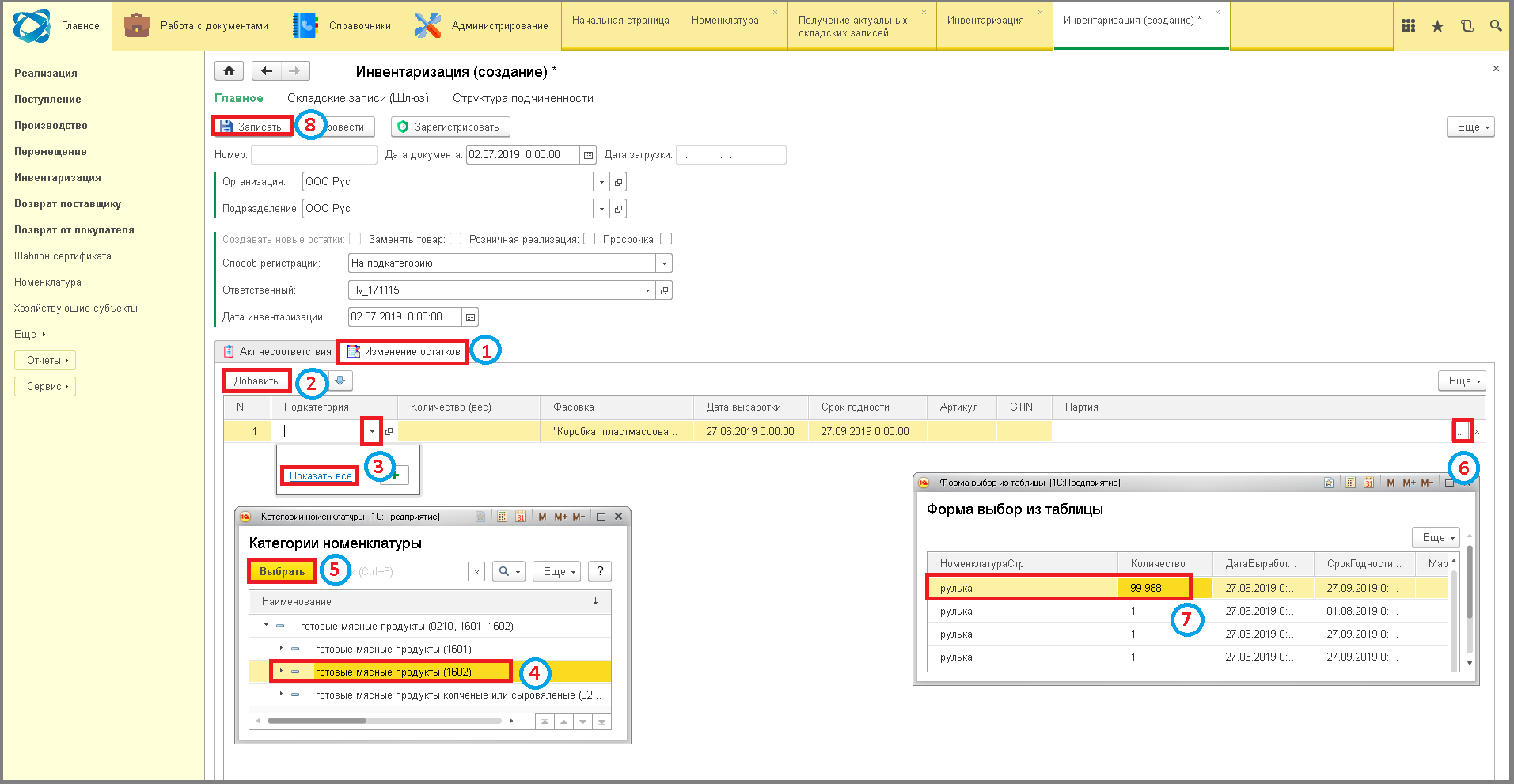This screenshot has height=784, width=1514.
Task: Open the table's Еще menu
Action: point(1462,381)
